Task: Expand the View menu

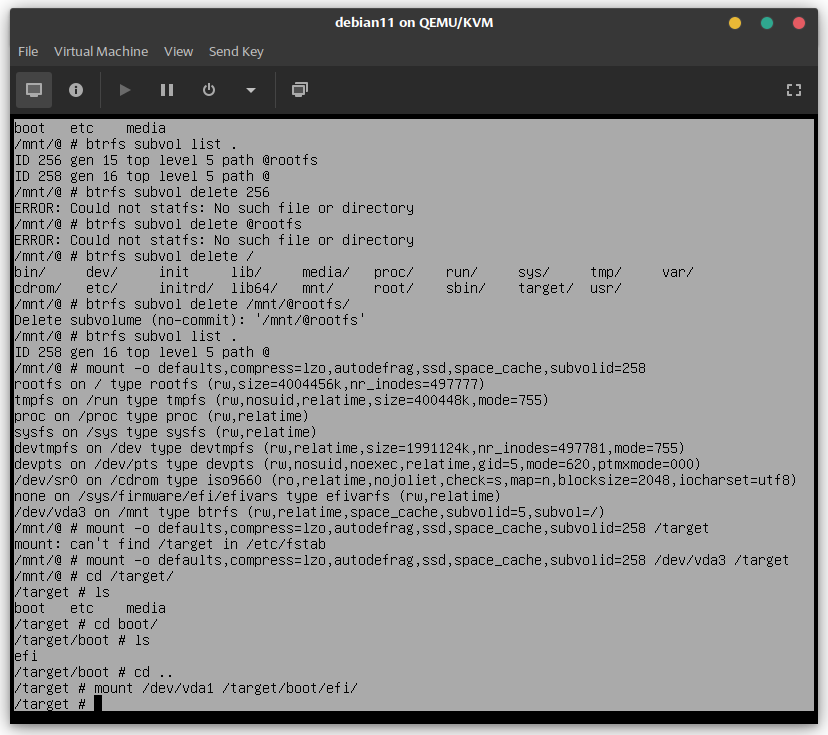Action: (178, 51)
